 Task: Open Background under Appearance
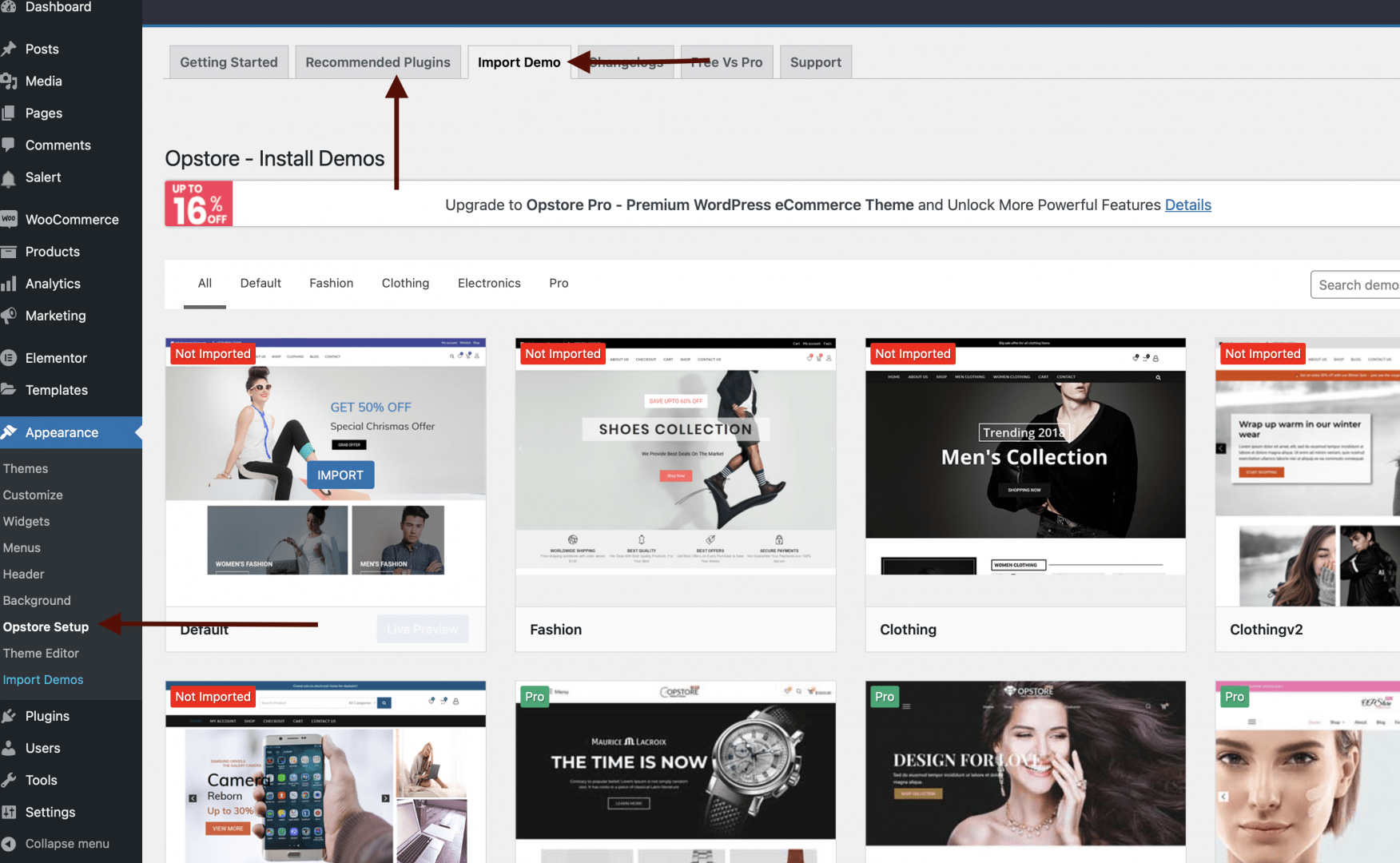click(37, 600)
